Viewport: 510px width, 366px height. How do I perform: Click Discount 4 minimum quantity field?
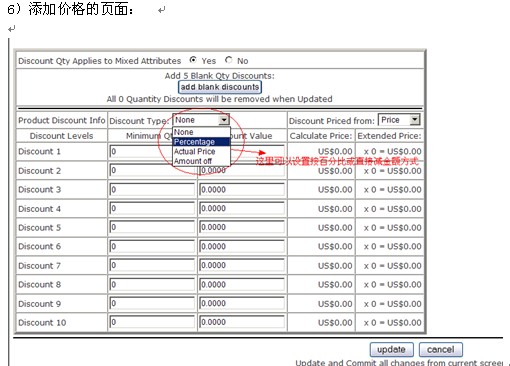point(152,208)
